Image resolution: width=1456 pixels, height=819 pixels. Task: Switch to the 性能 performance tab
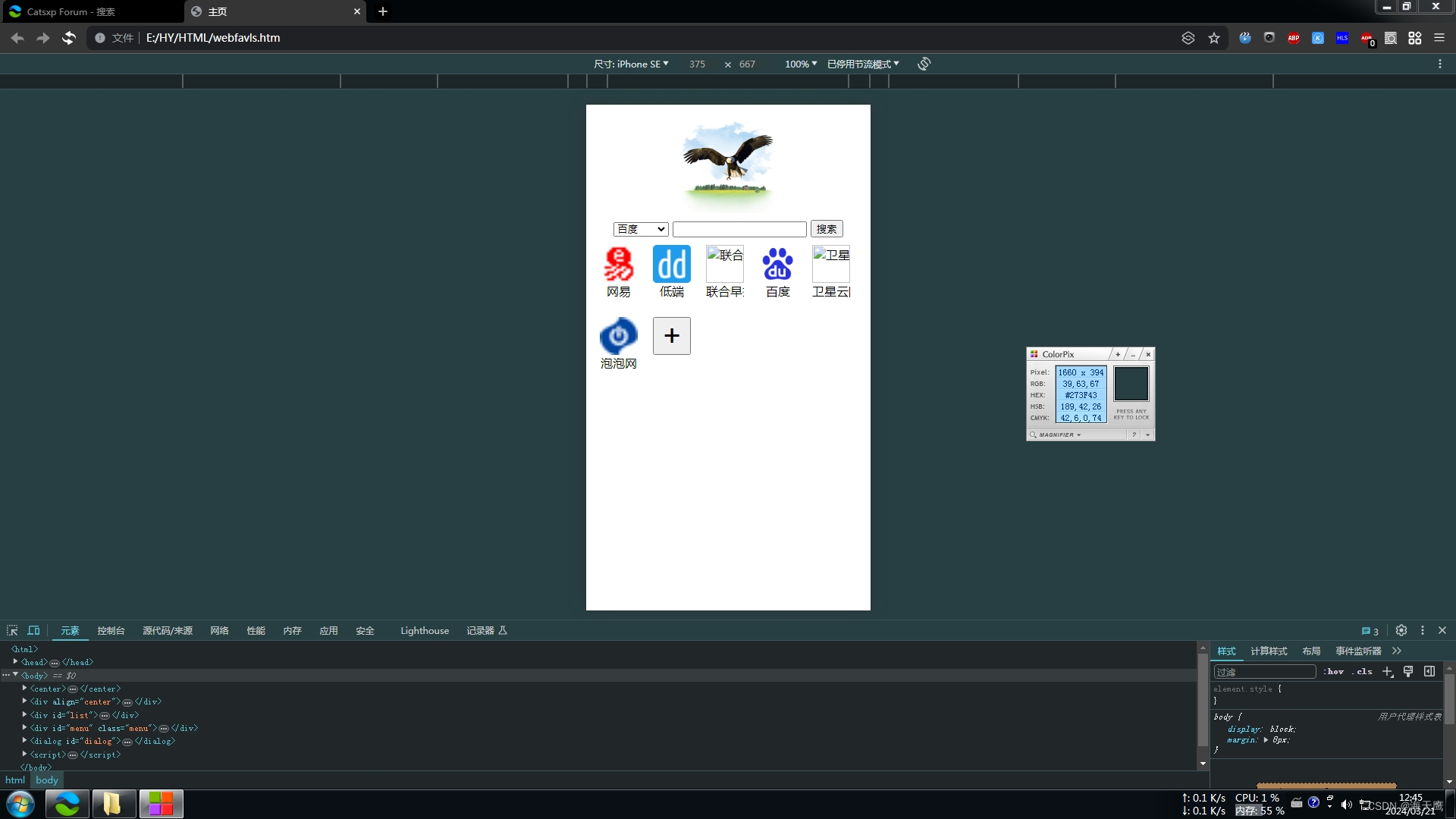point(256,631)
